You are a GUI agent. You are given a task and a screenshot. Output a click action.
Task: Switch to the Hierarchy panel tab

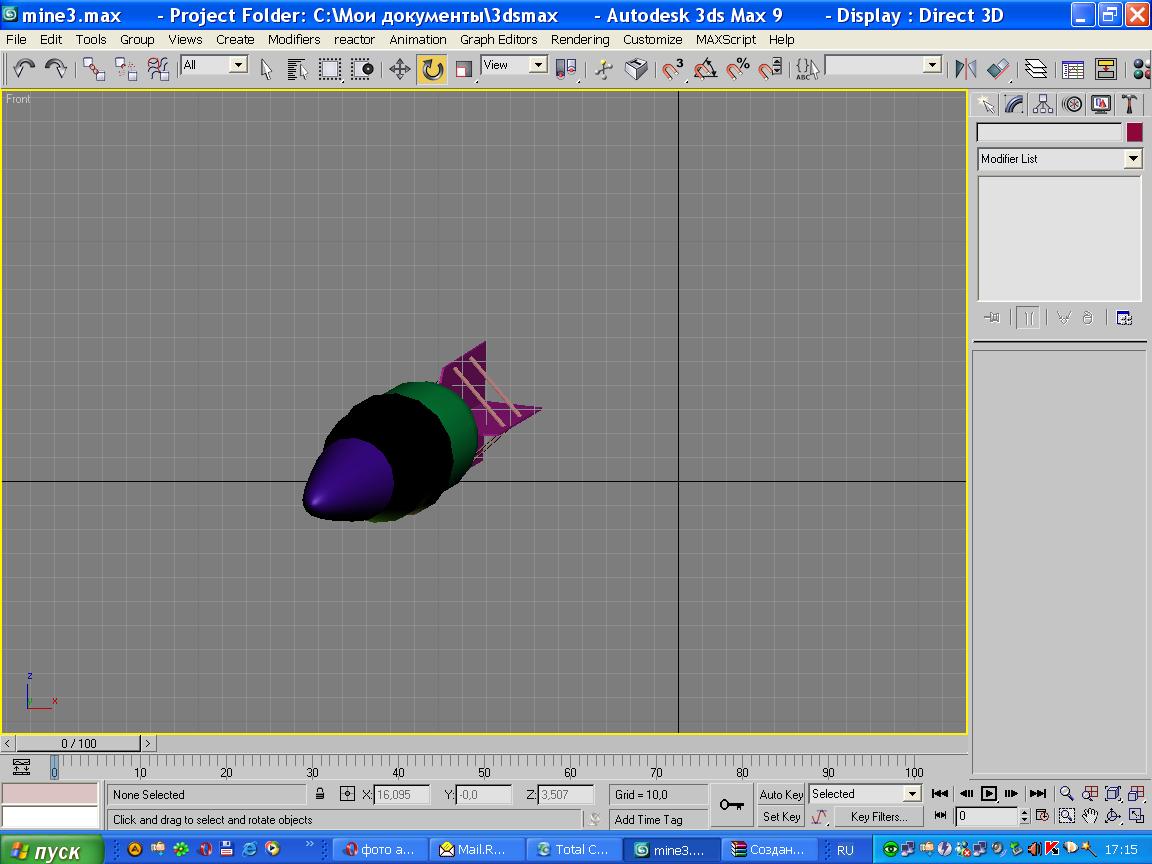[x=1043, y=104]
